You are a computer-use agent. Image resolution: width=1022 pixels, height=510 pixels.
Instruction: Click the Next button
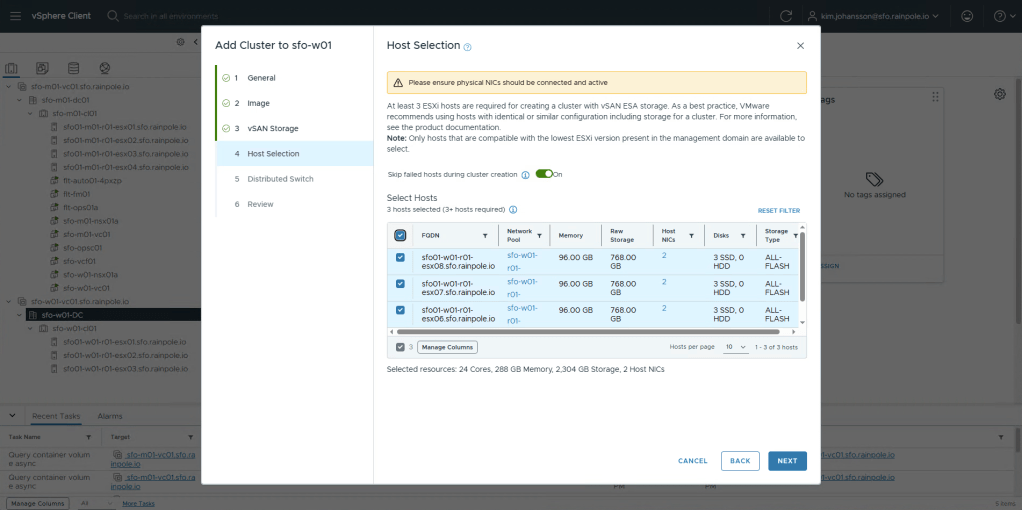[787, 461]
